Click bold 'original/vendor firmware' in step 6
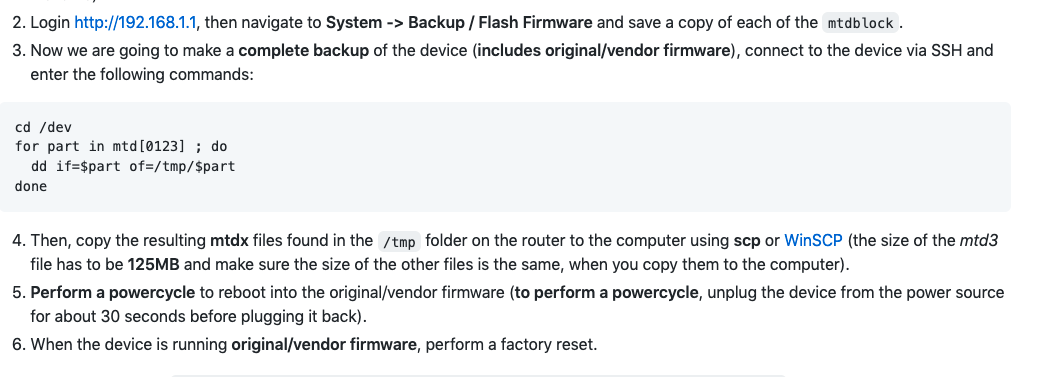Image resolution: width=1045 pixels, height=377 pixels. [324, 344]
